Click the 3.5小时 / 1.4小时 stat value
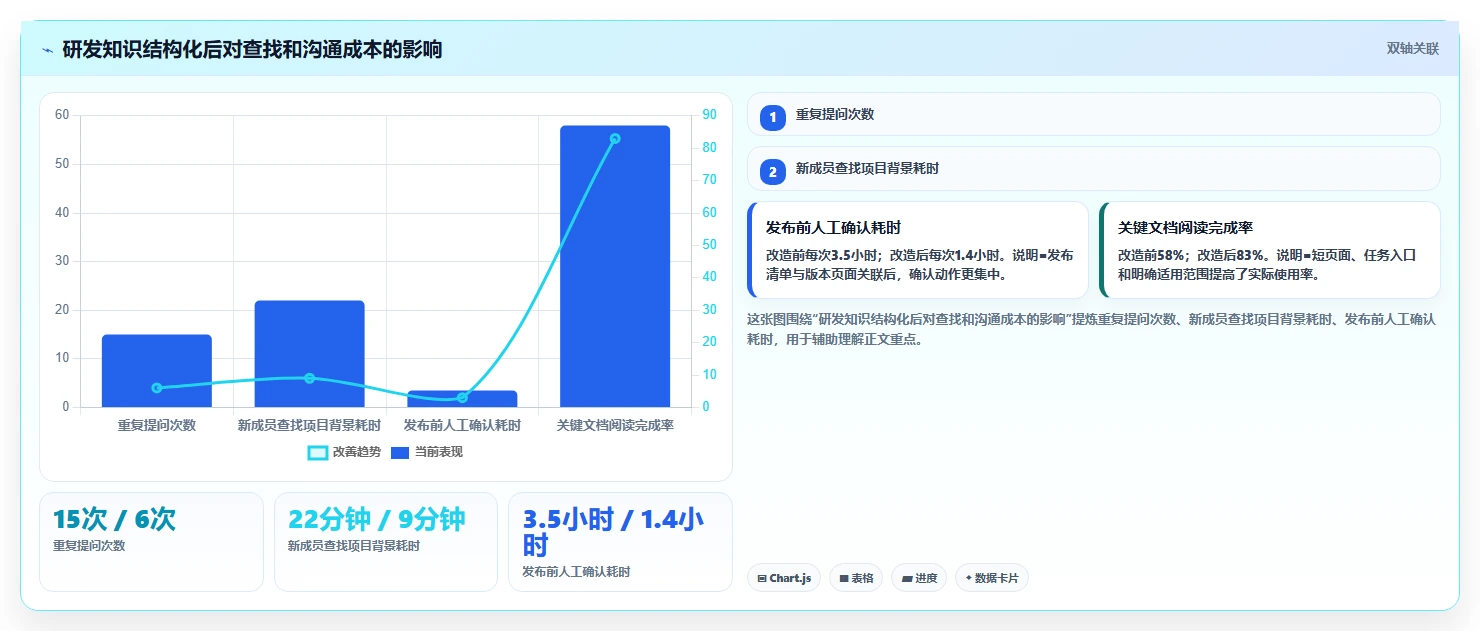This screenshot has width=1480, height=631. click(613, 532)
